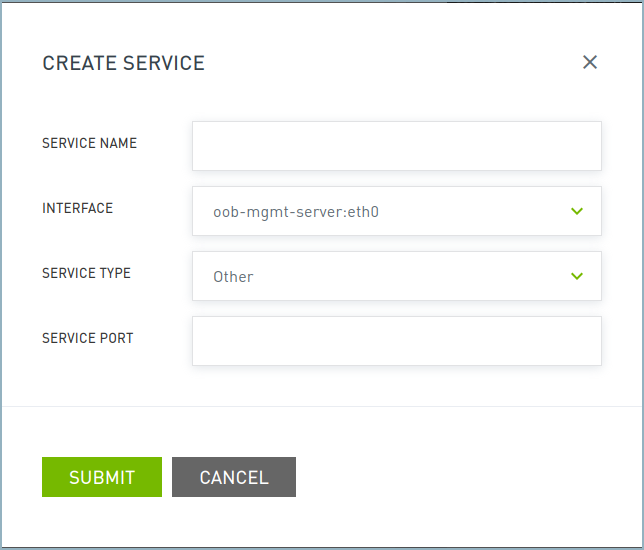644x550 pixels.
Task: Focus the Service Port input box
Action: [x=396, y=341]
